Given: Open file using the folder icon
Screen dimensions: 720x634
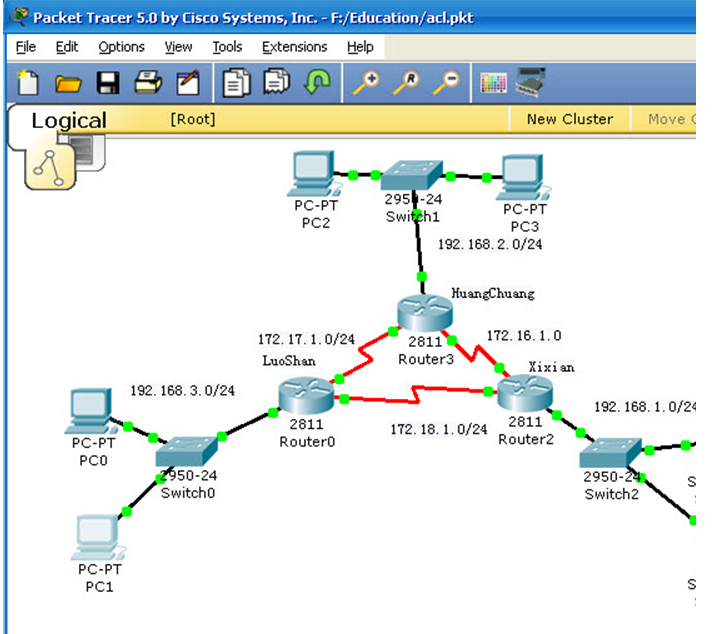Looking at the screenshot, I should [68, 84].
